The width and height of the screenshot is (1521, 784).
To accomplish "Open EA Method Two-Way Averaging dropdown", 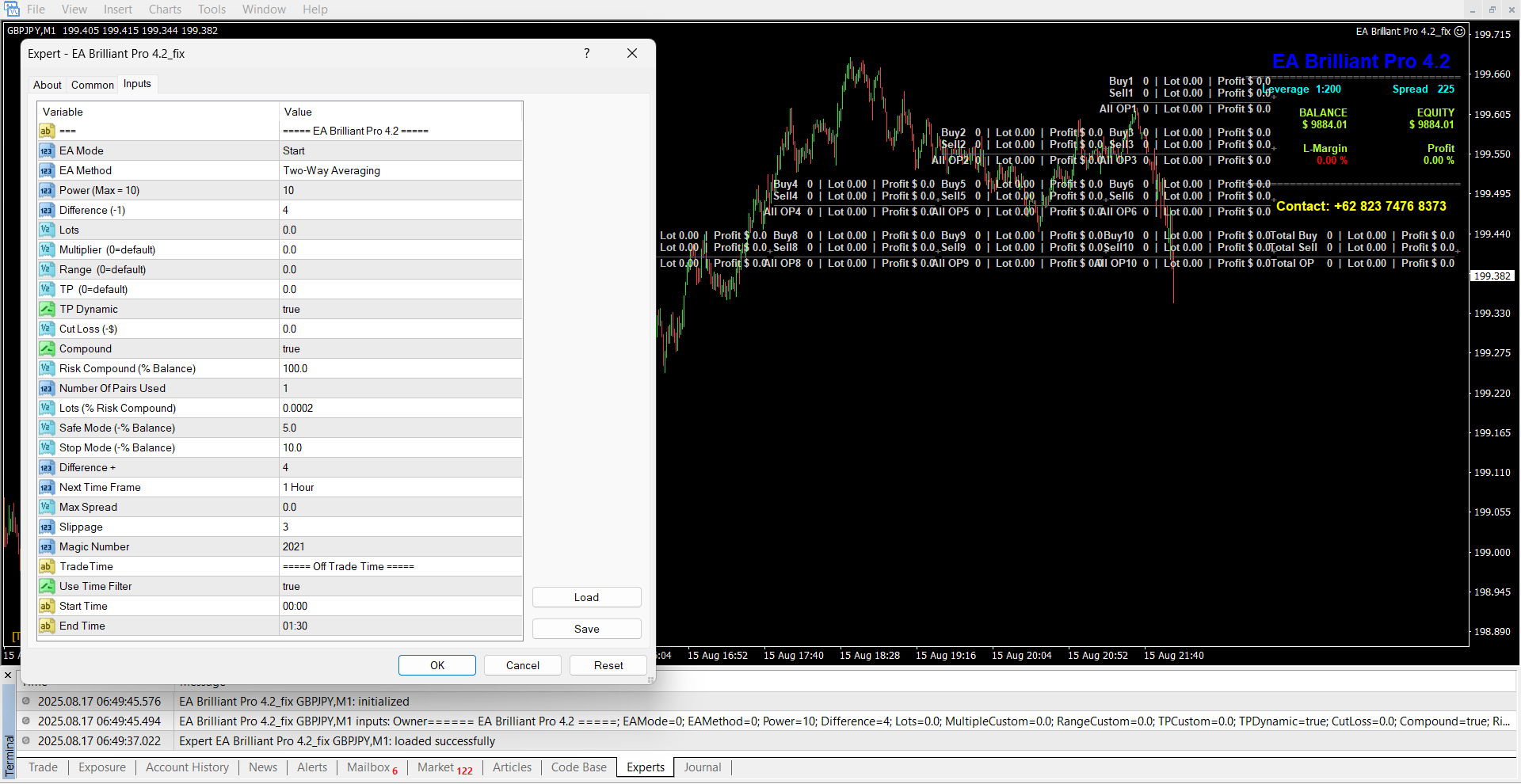I will point(401,170).
